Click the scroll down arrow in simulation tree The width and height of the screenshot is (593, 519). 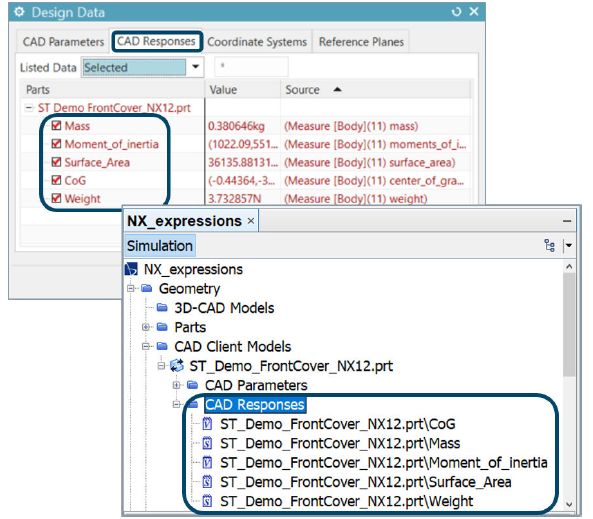[569, 504]
